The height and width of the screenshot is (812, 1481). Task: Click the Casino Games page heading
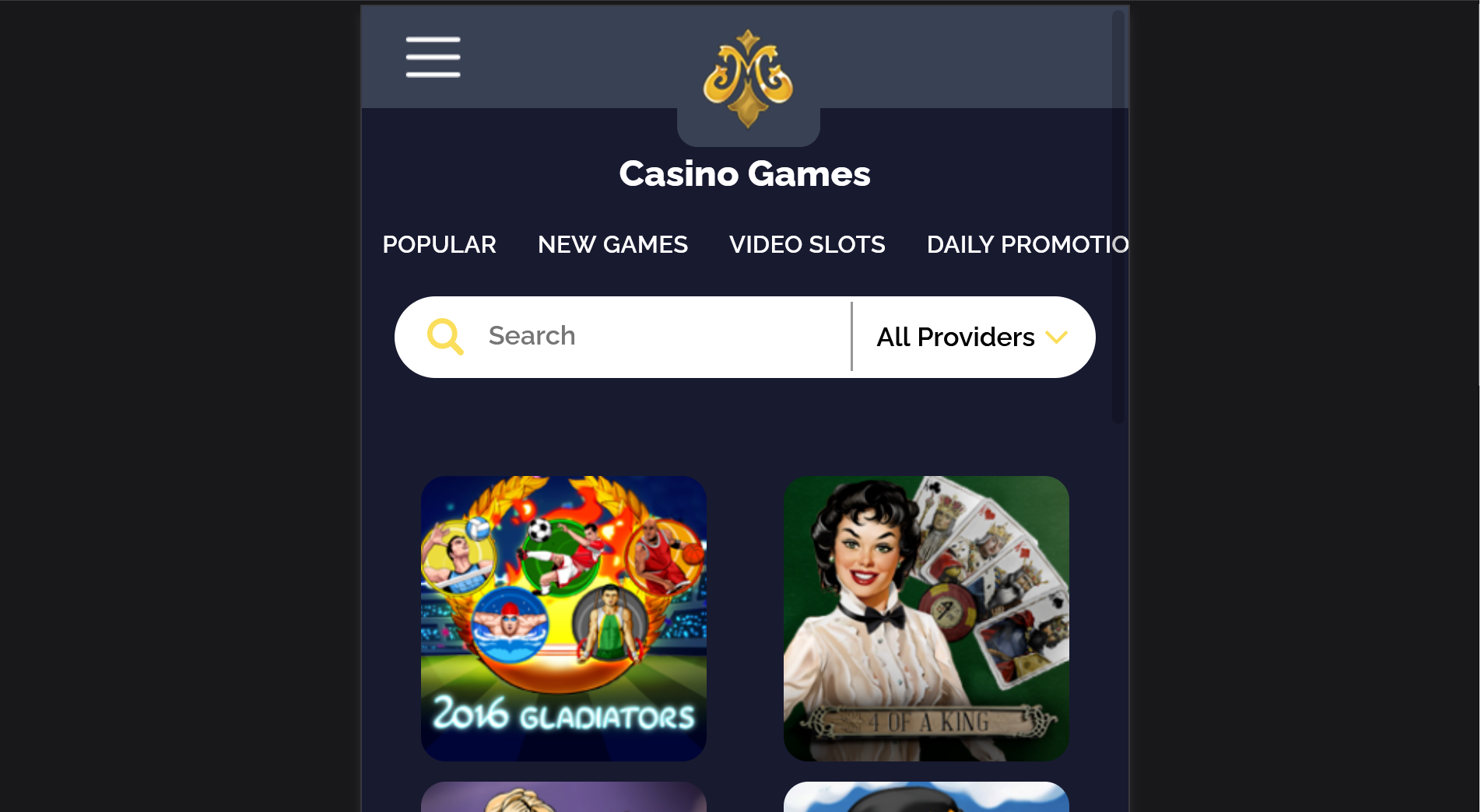click(745, 173)
